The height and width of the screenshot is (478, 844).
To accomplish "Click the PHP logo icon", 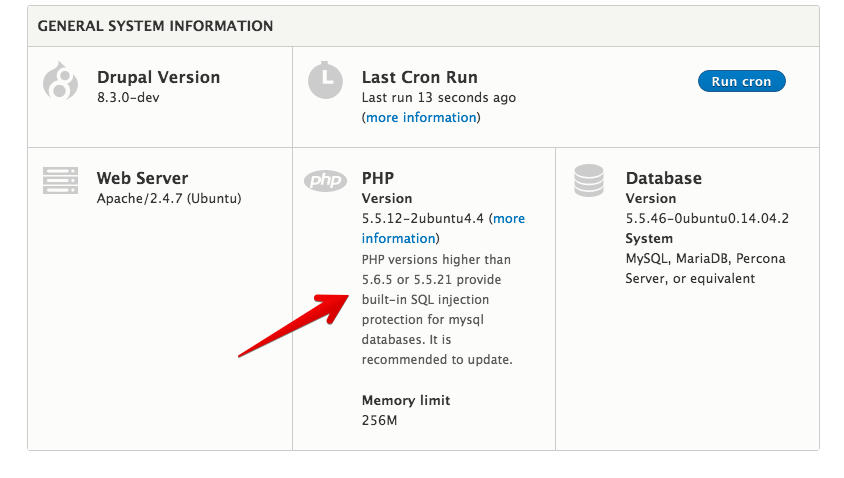I will tap(325, 180).
